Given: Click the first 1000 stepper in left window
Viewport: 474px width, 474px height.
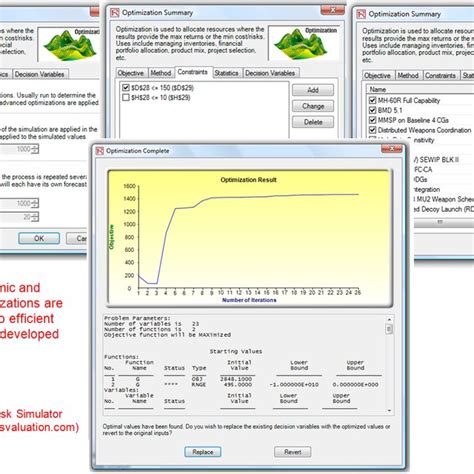Looking at the screenshot, I should (35, 149).
